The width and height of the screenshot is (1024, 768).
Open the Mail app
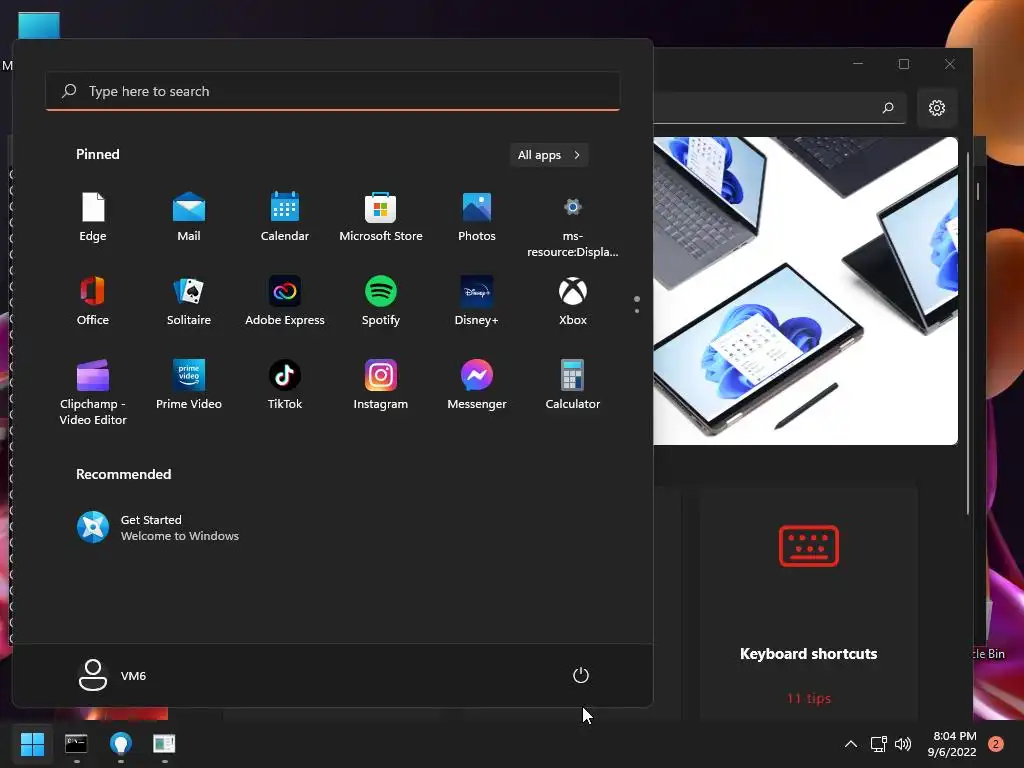tap(189, 217)
